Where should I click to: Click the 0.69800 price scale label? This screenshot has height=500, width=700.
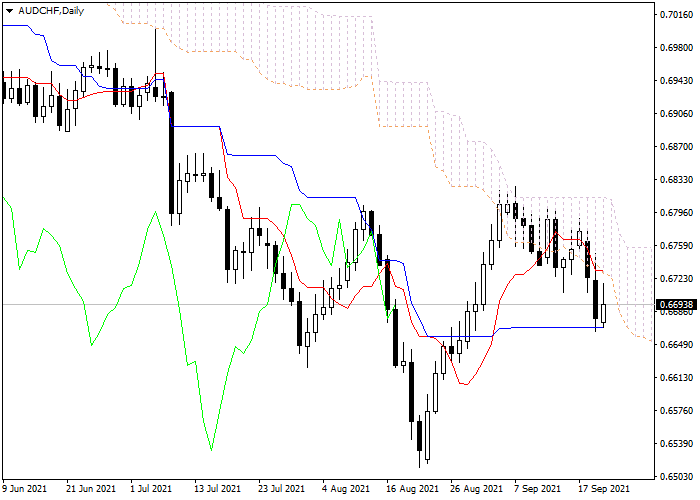676,48
